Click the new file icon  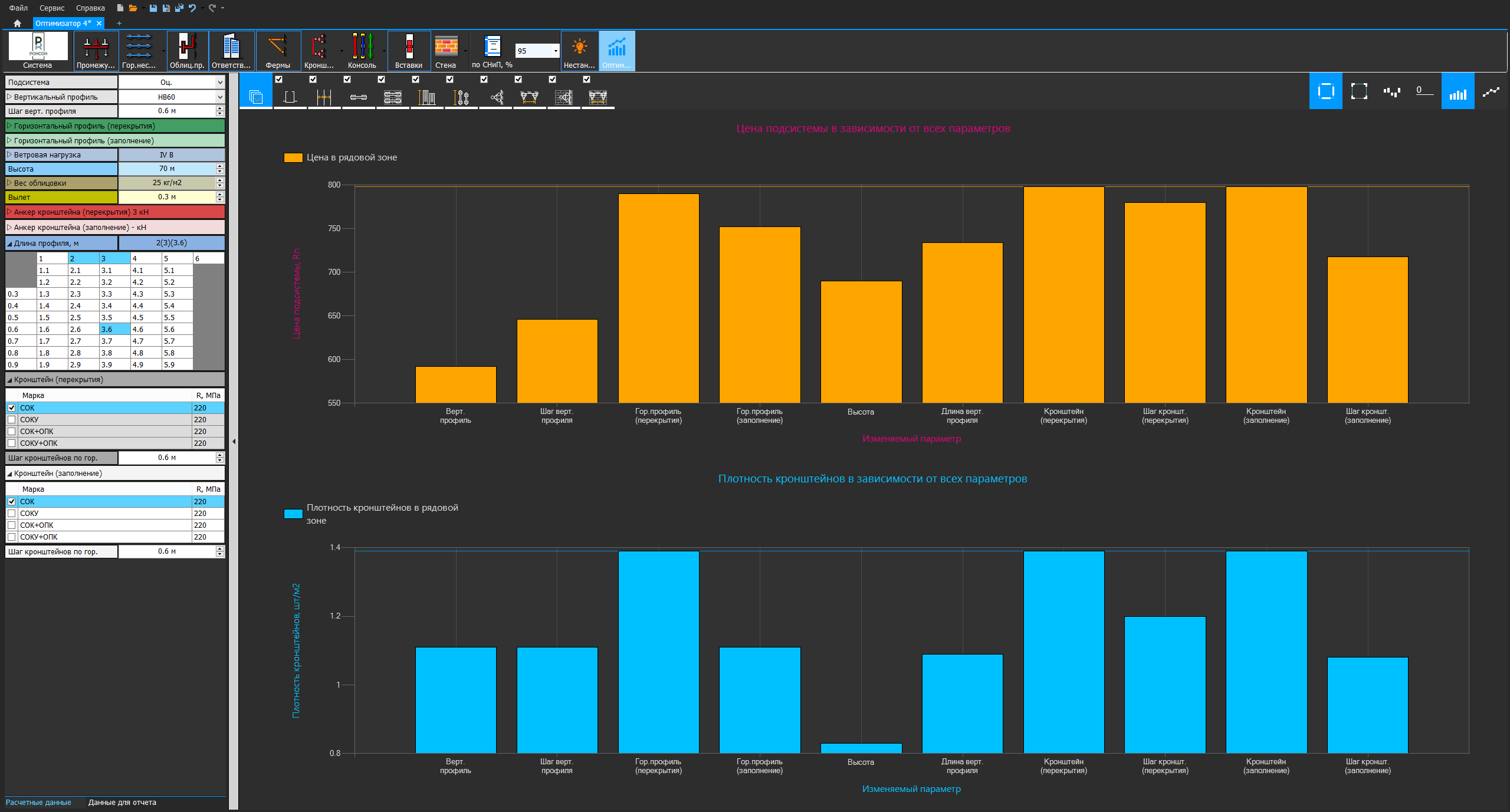(120, 8)
